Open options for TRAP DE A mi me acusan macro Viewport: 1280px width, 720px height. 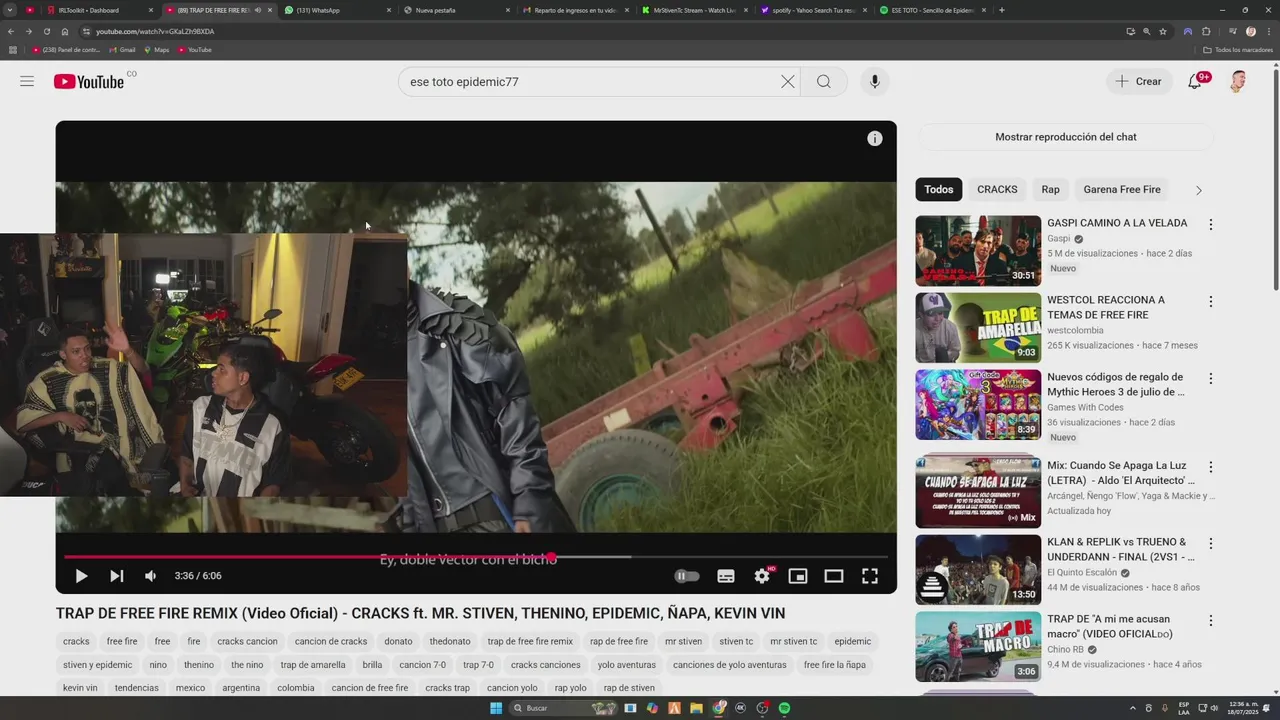click(1210, 621)
